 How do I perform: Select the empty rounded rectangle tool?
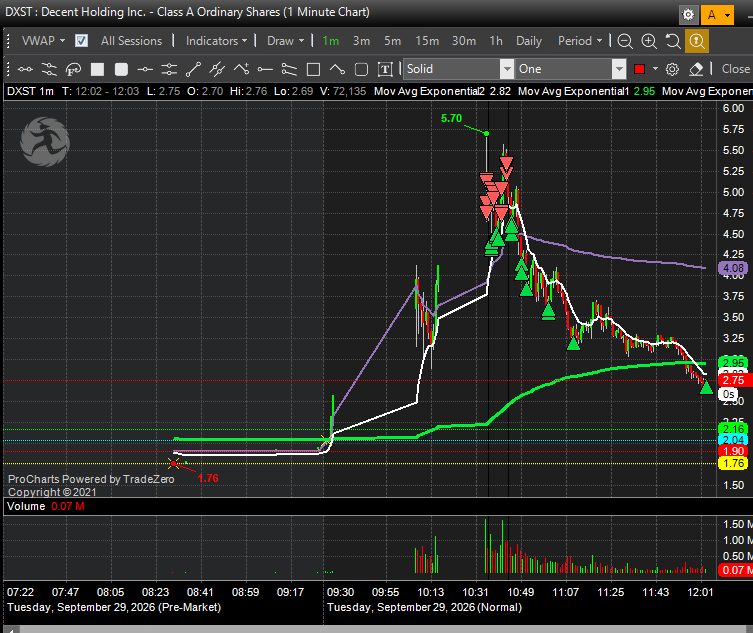pyautogui.click(x=361, y=70)
